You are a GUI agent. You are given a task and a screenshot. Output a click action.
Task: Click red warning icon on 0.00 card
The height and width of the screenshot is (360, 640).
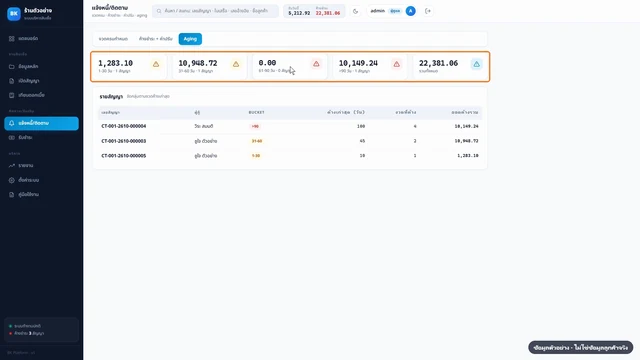(316, 64)
